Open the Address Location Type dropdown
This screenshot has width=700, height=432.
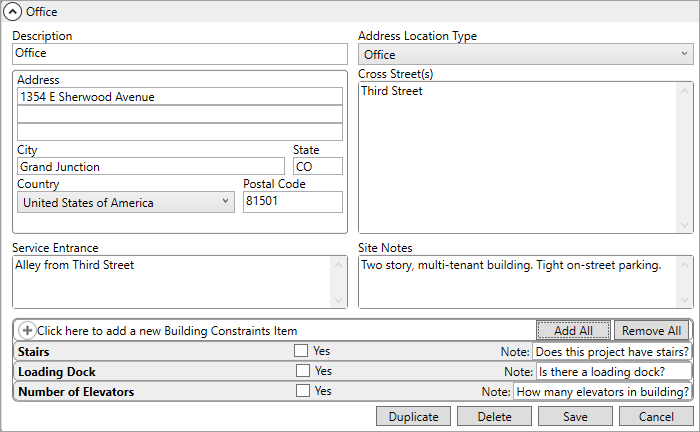pos(525,54)
